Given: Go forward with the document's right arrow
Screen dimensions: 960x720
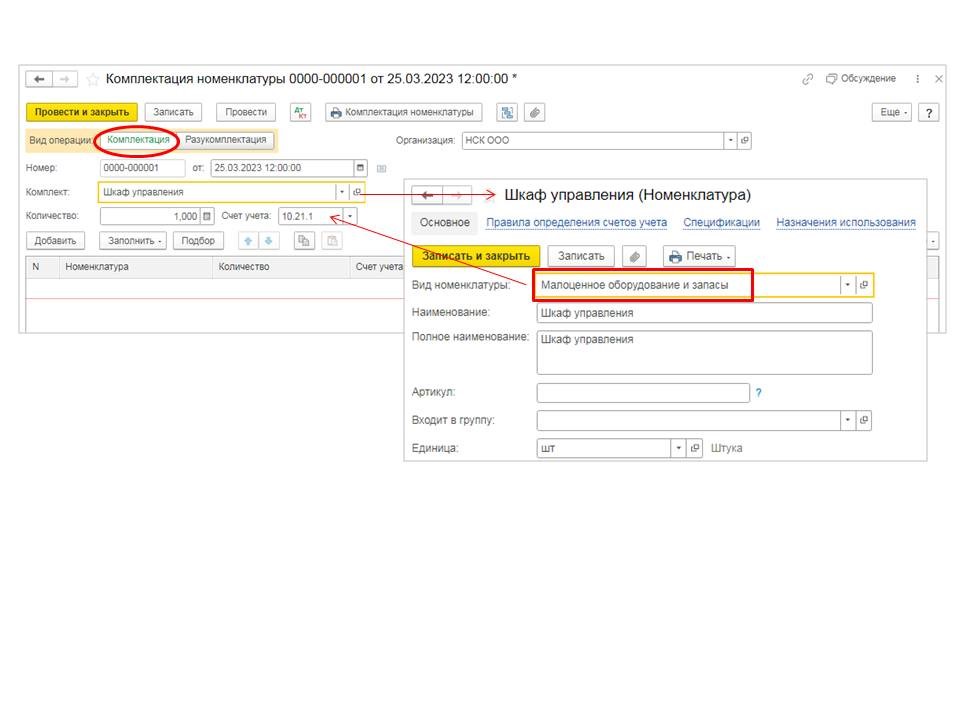Looking at the screenshot, I should 65,79.
